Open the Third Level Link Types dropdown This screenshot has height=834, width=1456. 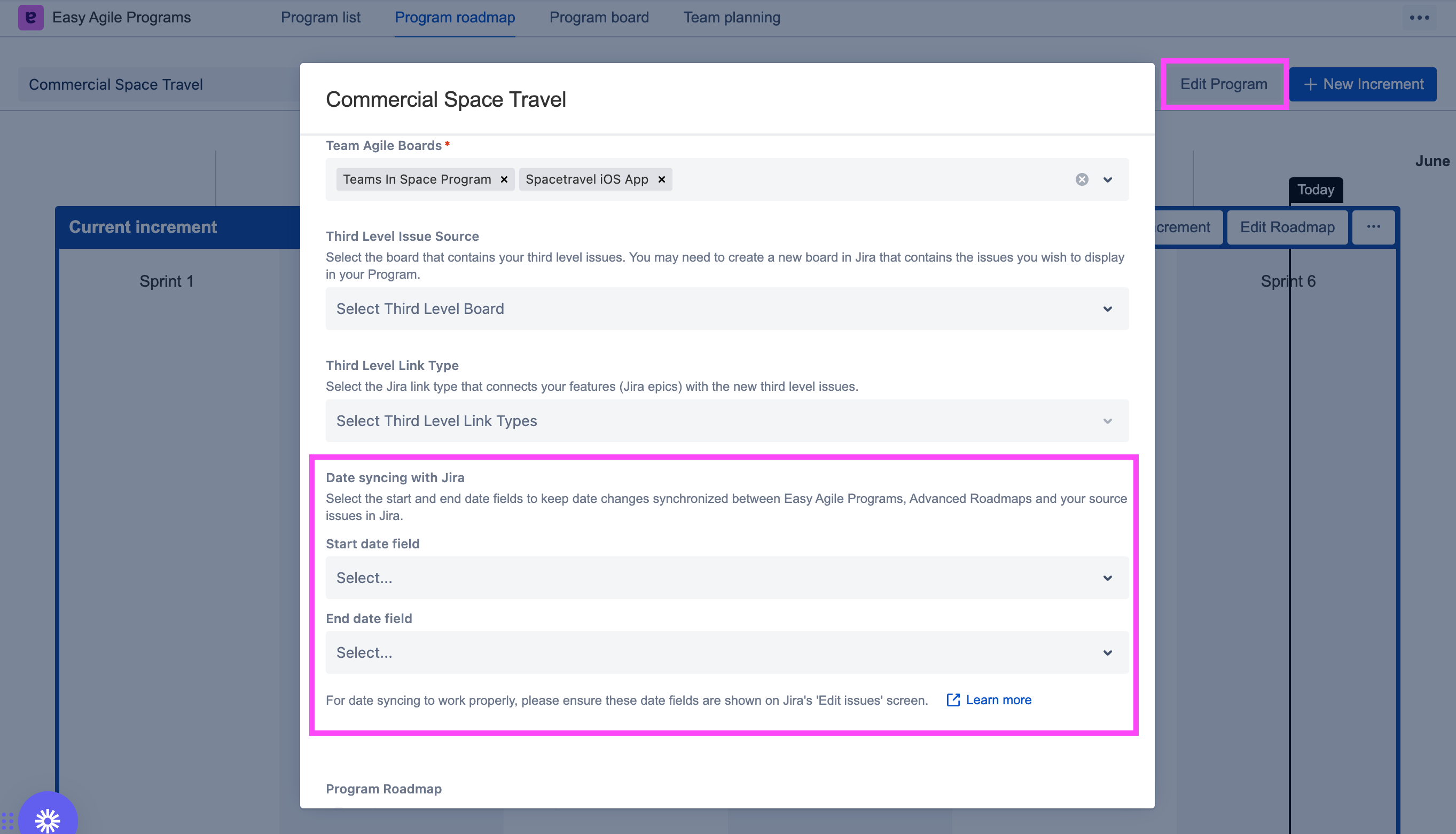click(x=726, y=421)
